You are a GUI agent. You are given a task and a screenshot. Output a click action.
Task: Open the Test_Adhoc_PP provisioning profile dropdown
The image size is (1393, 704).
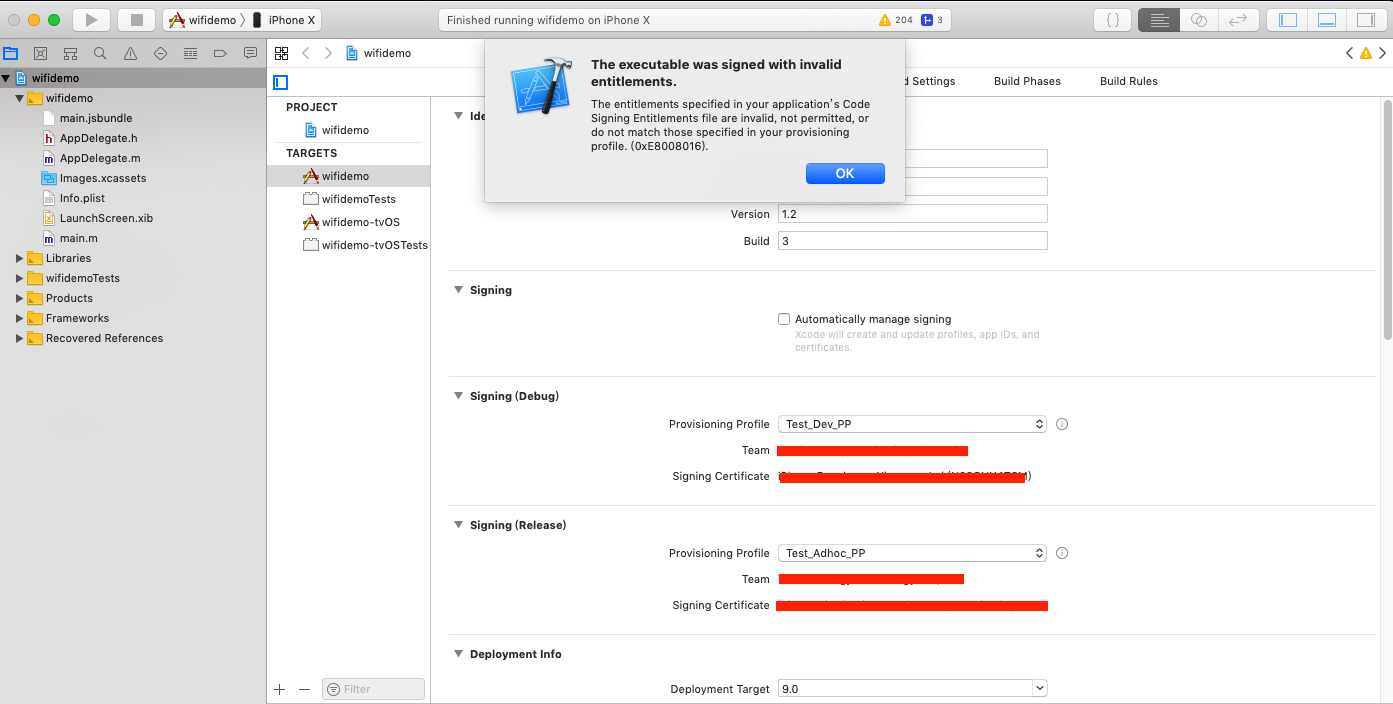coord(912,553)
